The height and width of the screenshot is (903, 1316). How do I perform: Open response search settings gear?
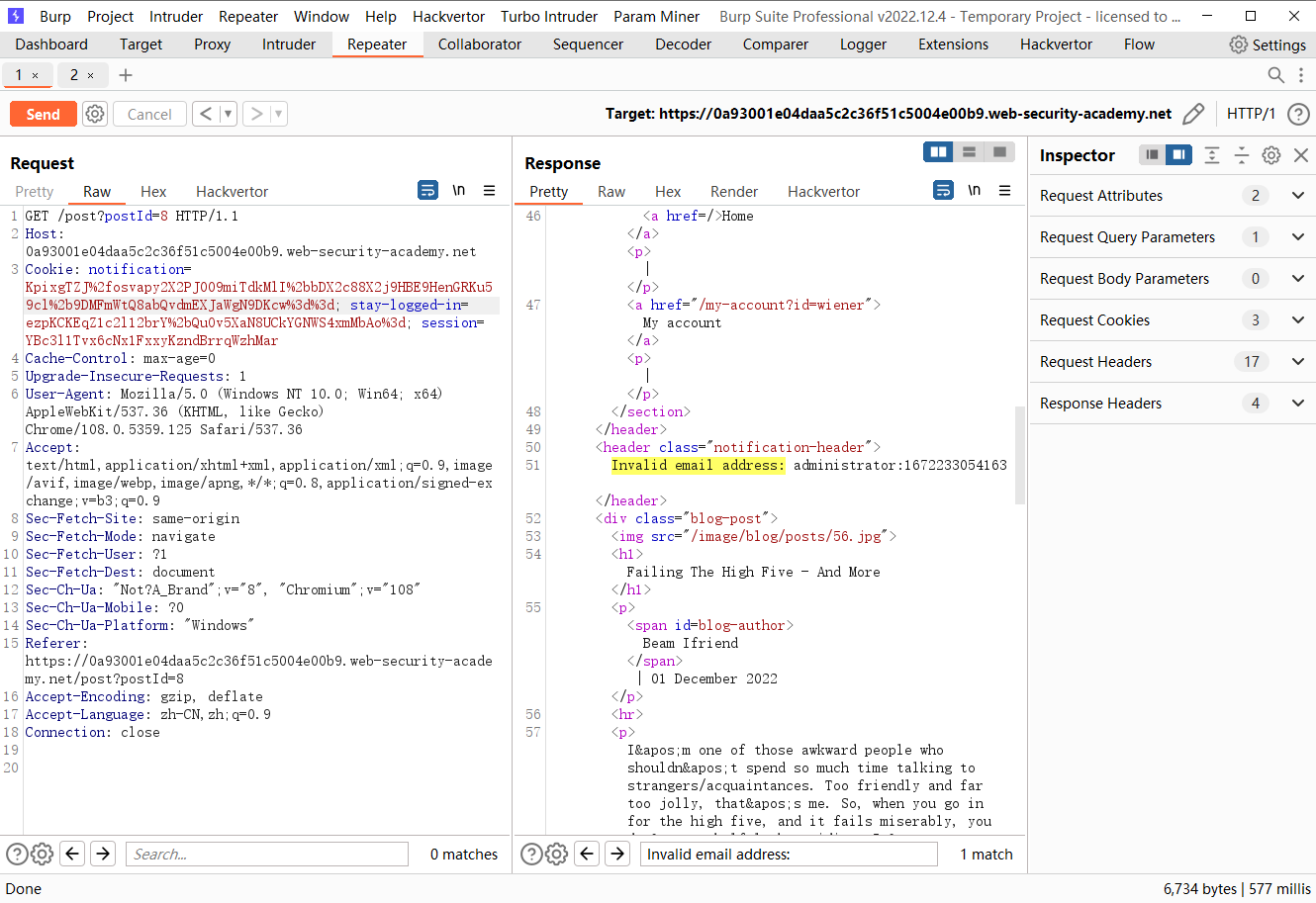[x=556, y=854]
